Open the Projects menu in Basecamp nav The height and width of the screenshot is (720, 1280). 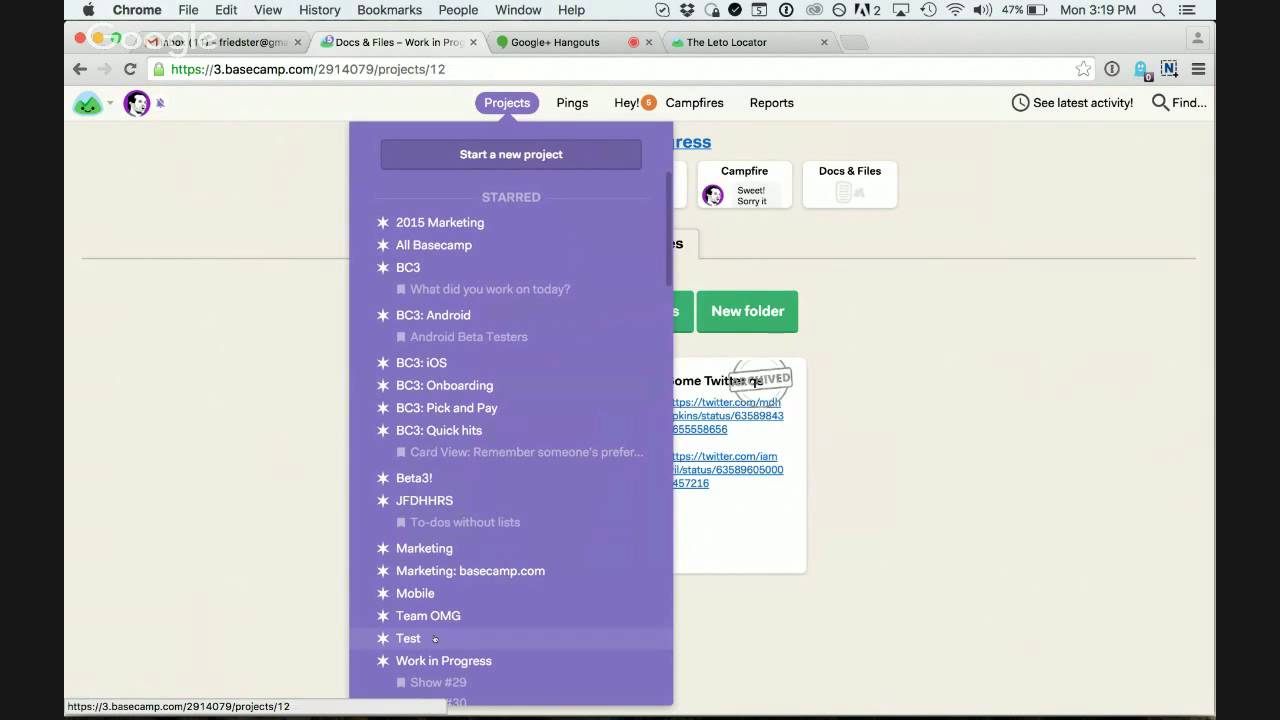(507, 103)
